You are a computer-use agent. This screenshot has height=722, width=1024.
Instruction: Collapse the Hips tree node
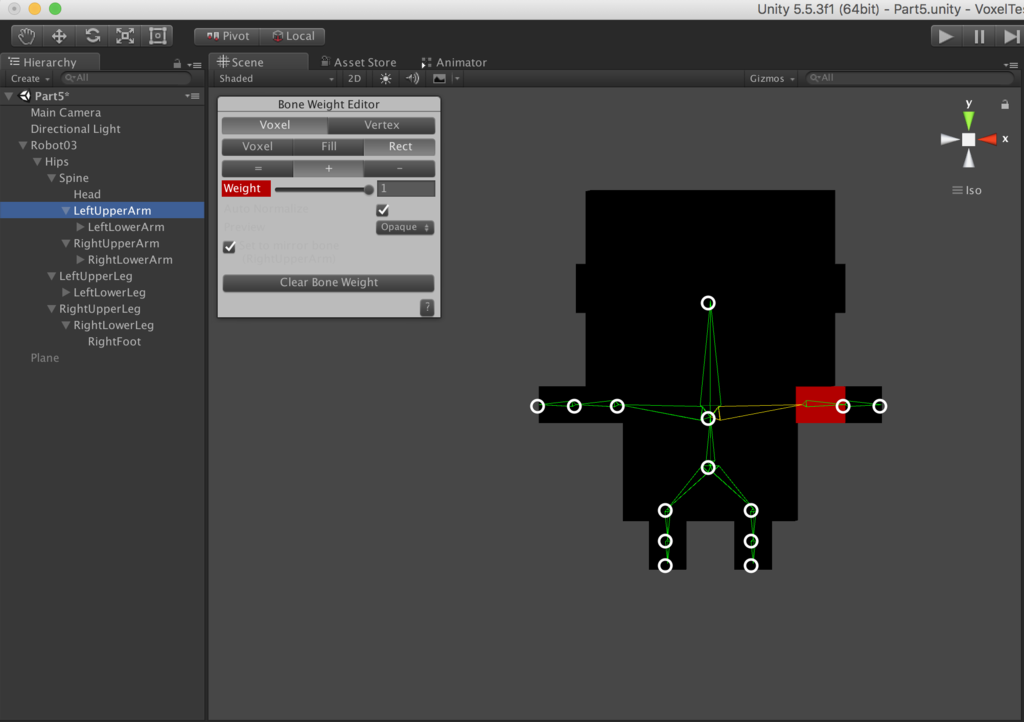coord(37,161)
